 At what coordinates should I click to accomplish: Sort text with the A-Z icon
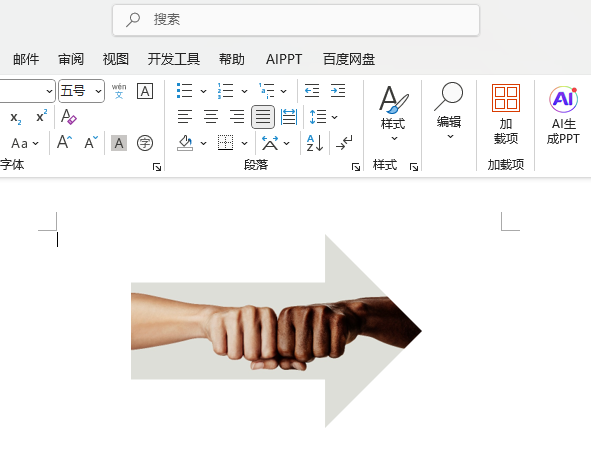tap(315, 143)
